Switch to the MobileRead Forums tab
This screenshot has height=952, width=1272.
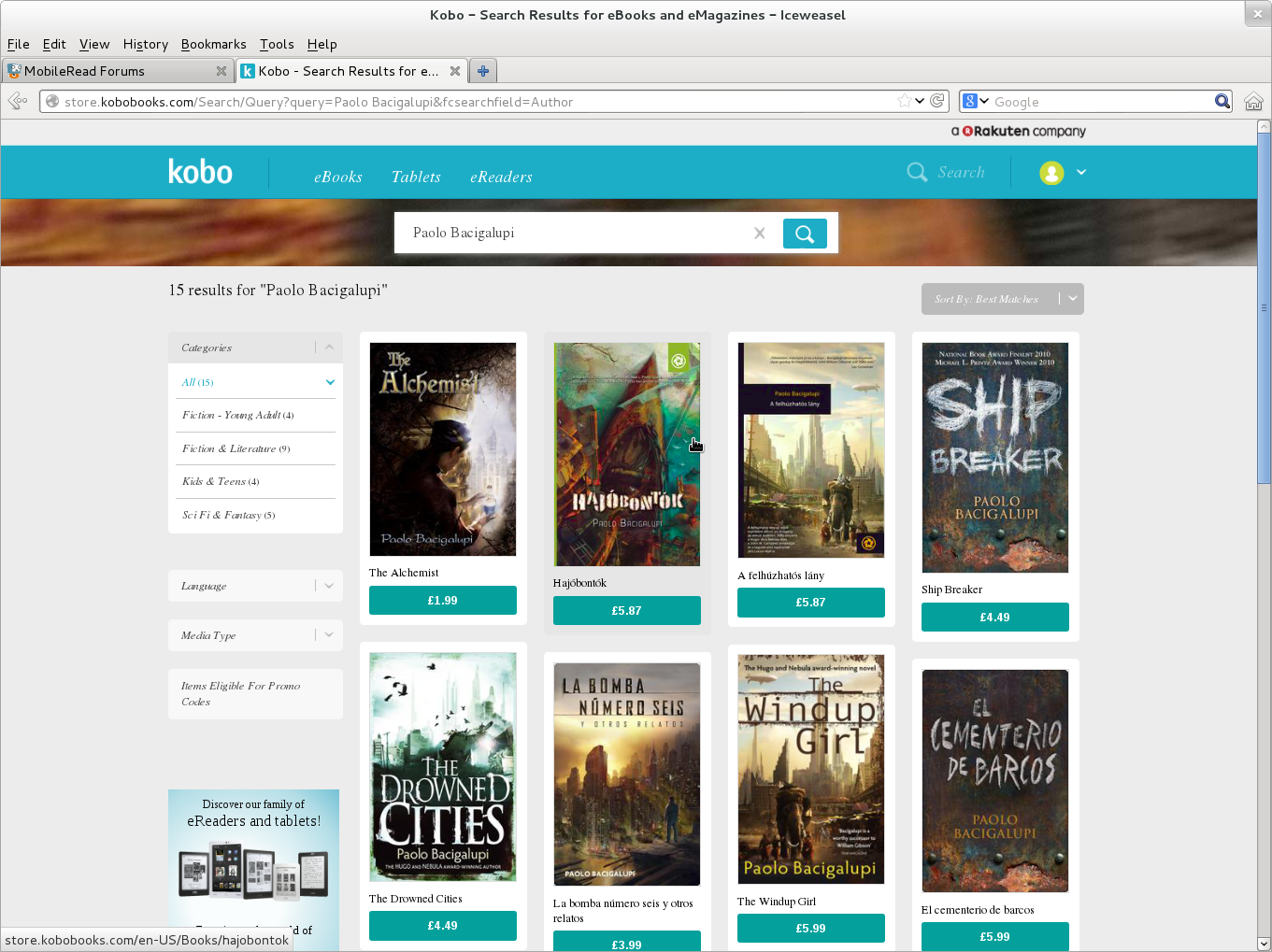tap(118, 71)
